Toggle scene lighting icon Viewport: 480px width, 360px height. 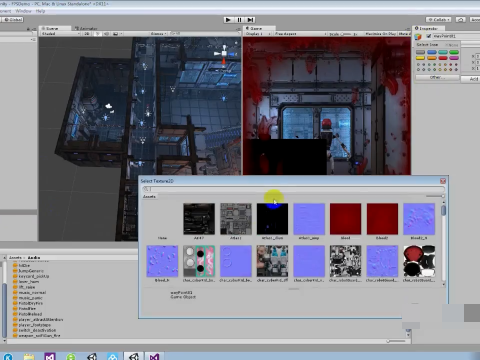pos(98,34)
